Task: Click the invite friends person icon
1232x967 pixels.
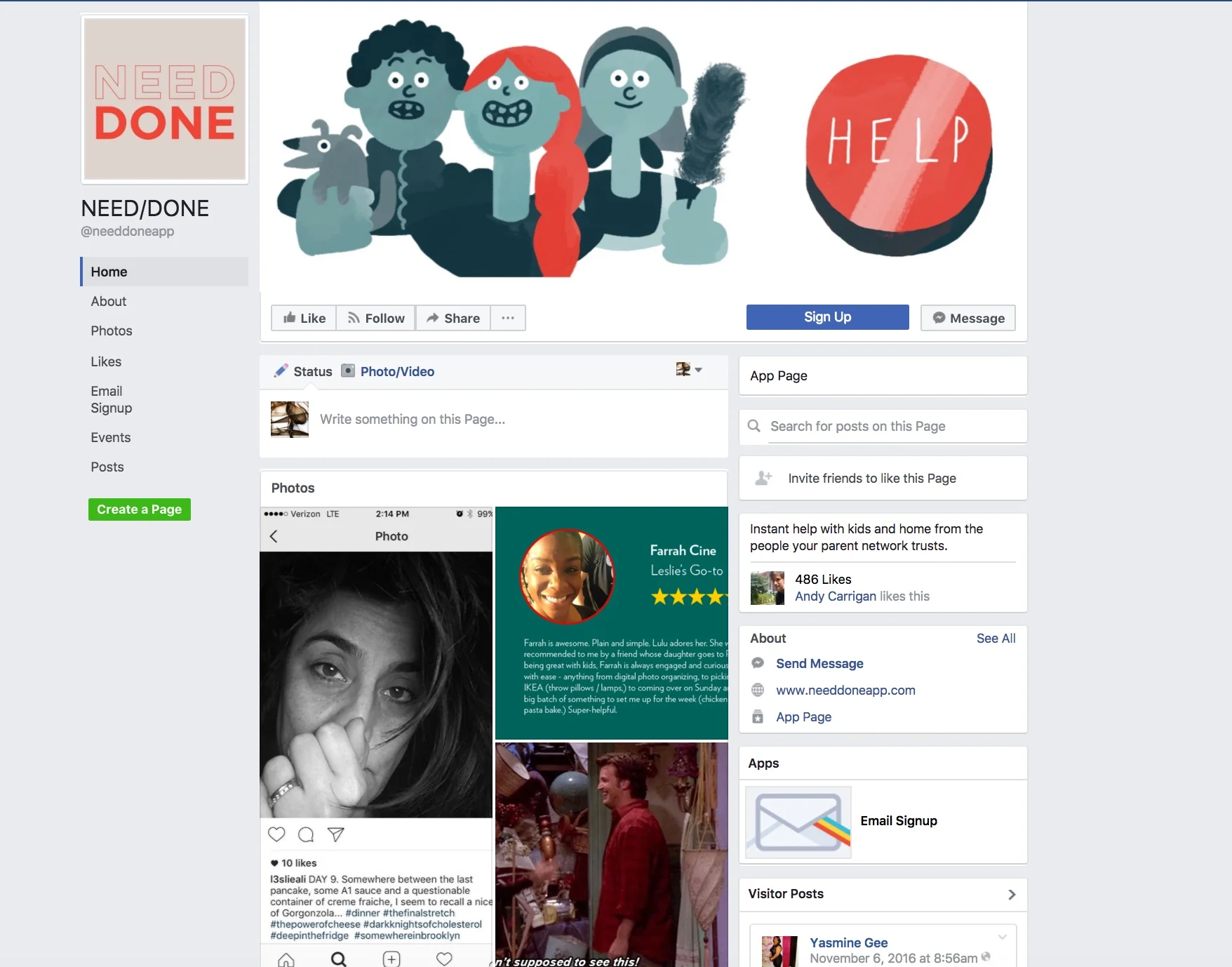Action: pos(763,478)
